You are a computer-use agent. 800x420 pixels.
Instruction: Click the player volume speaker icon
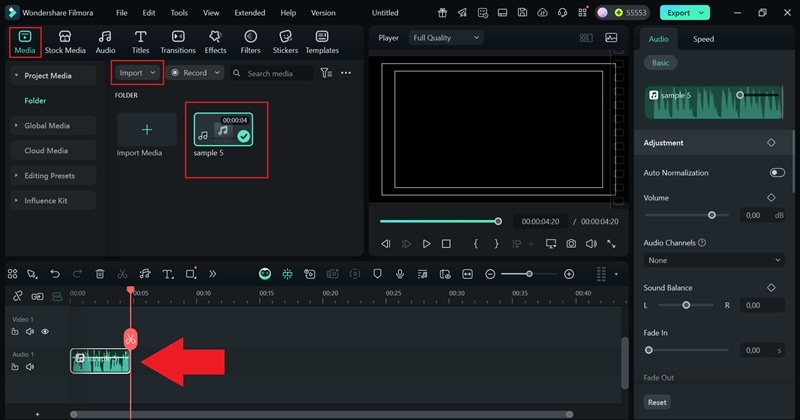pos(591,244)
